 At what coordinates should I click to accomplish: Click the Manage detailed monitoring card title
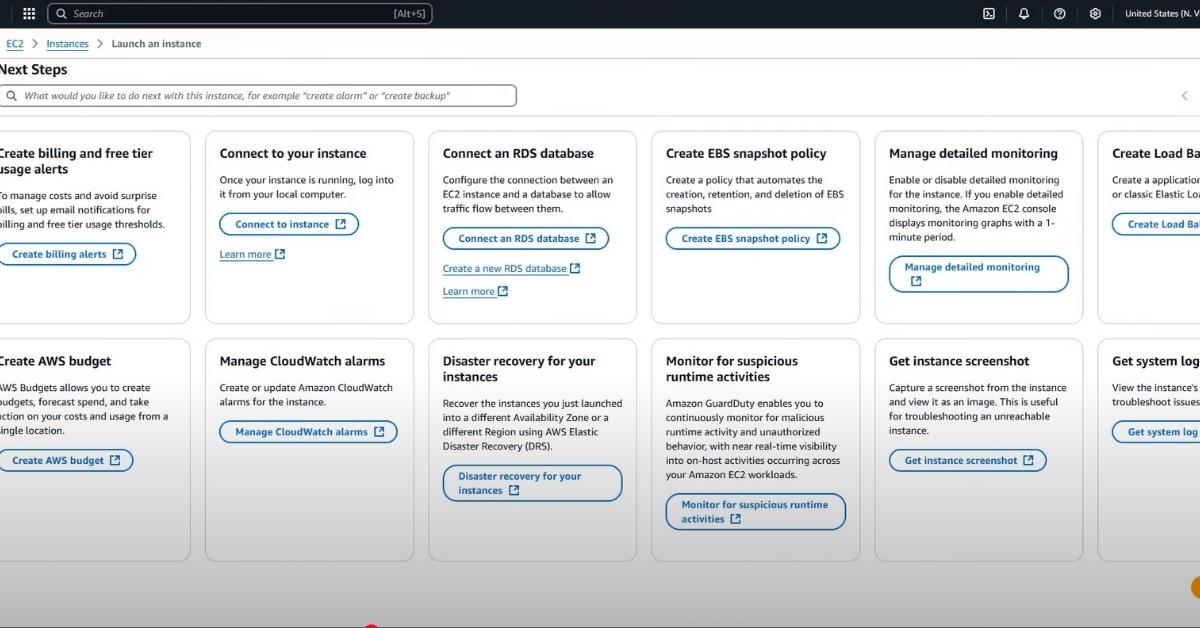pyautogui.click(x=973, y=153)
